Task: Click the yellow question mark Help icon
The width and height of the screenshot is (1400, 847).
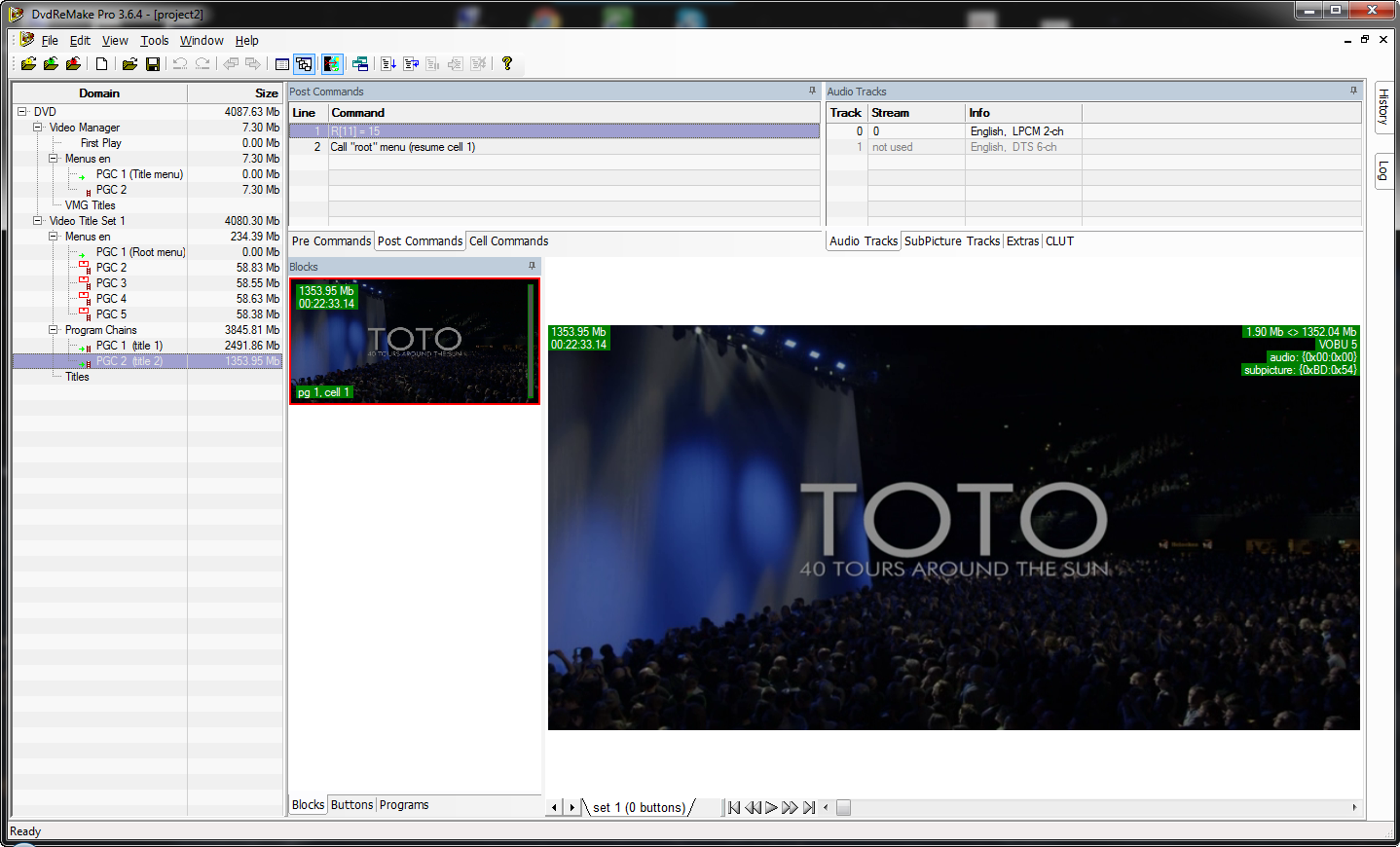Action: 507,63
